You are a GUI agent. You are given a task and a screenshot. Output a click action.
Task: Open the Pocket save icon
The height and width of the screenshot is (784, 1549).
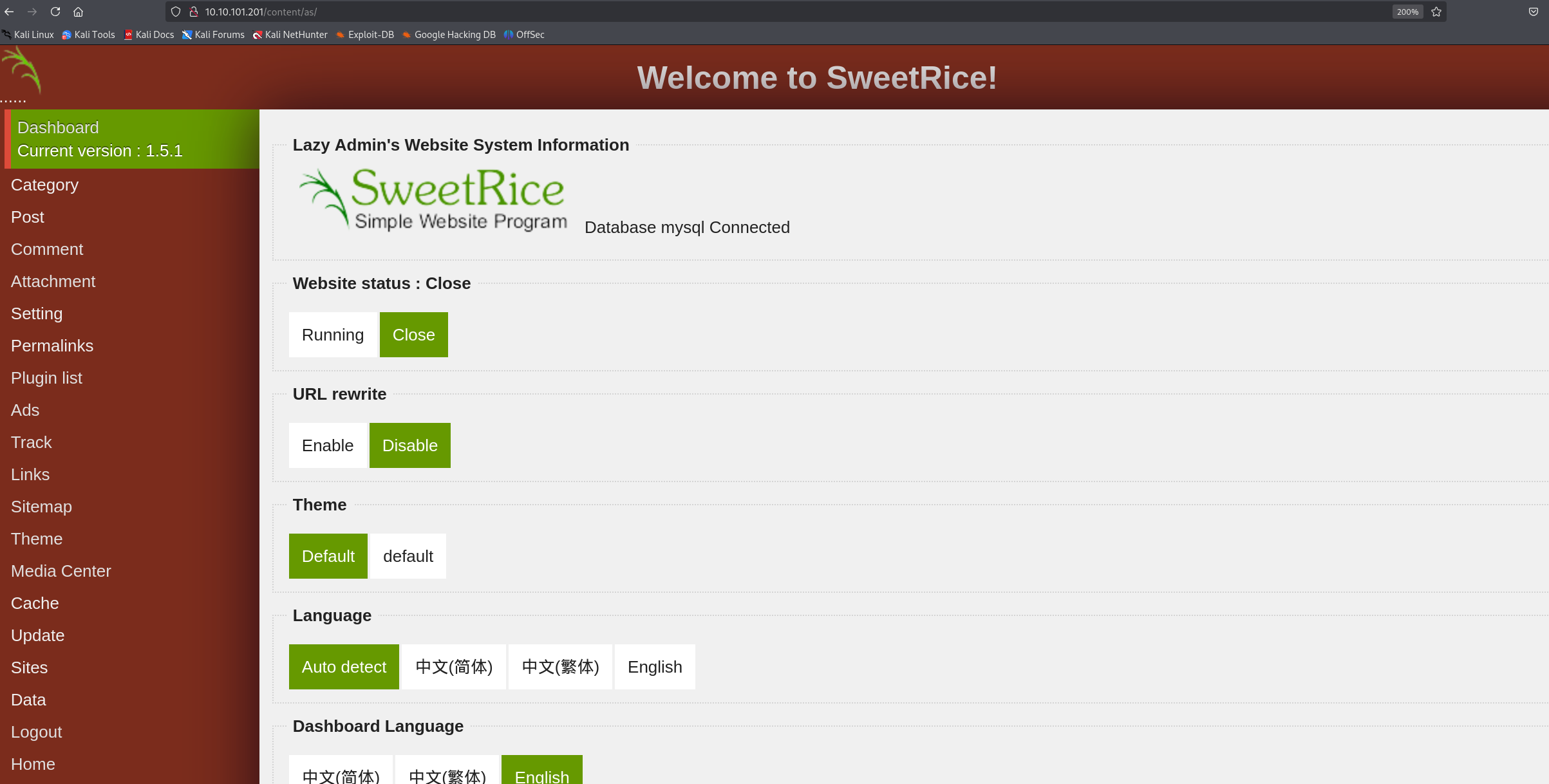point(1534,12)
